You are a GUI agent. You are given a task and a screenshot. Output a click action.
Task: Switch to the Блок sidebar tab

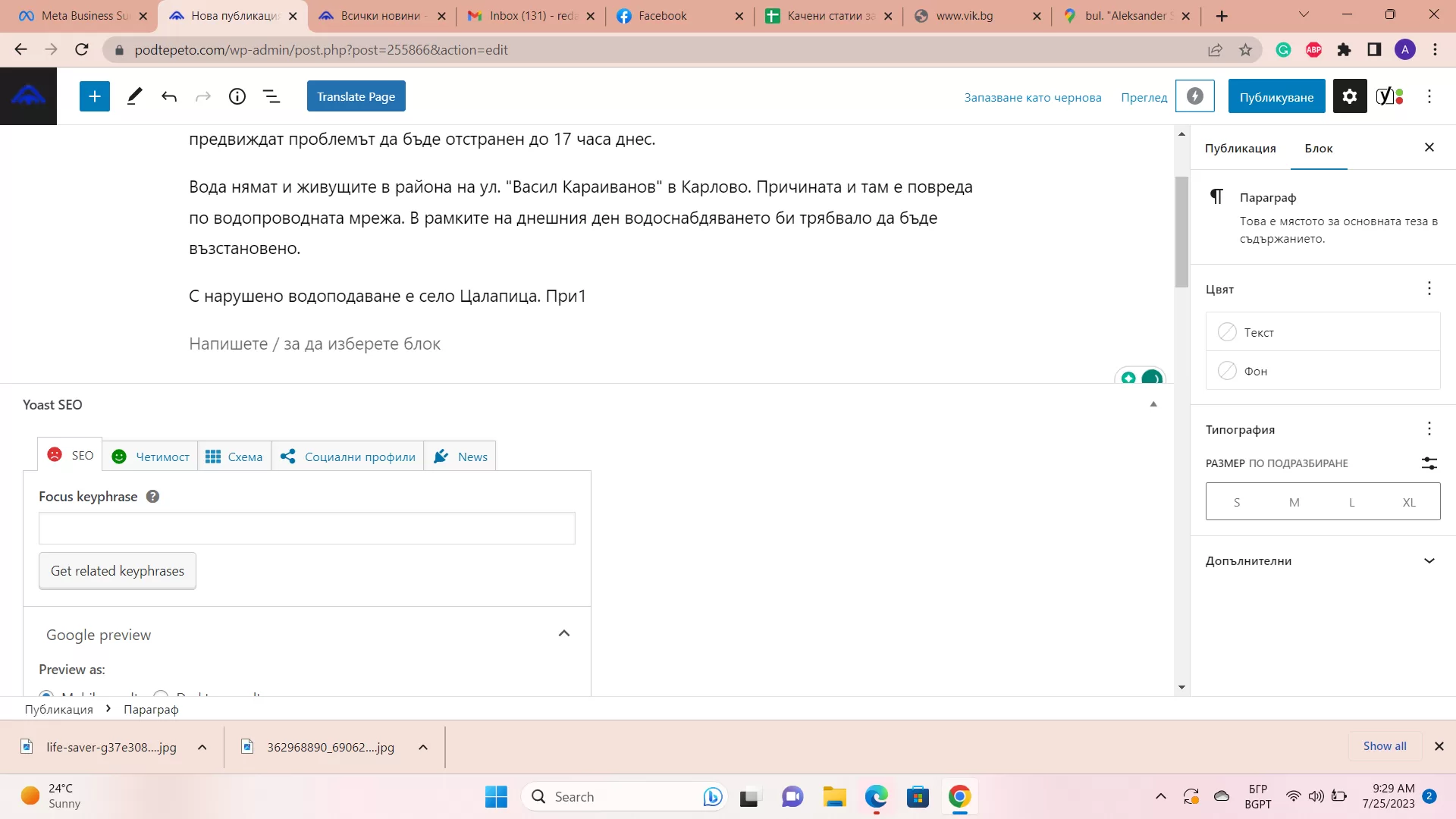(x=1319, y=148)
